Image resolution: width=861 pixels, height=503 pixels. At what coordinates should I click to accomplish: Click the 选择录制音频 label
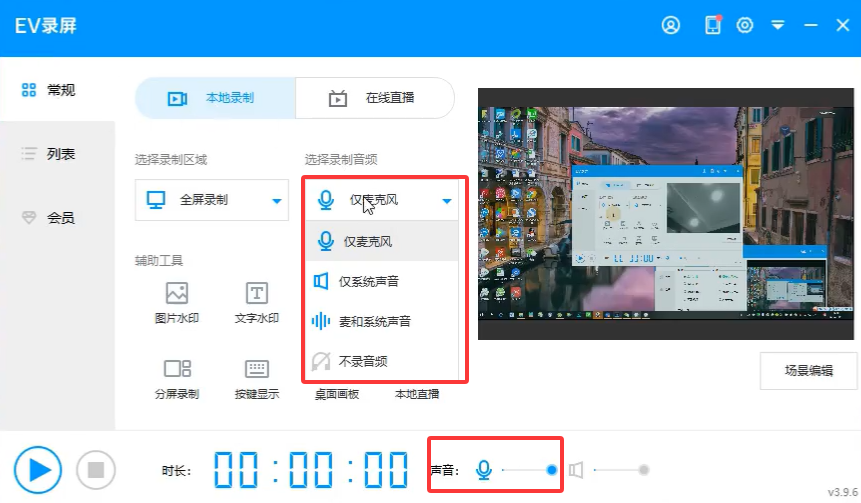click(341, 160)
